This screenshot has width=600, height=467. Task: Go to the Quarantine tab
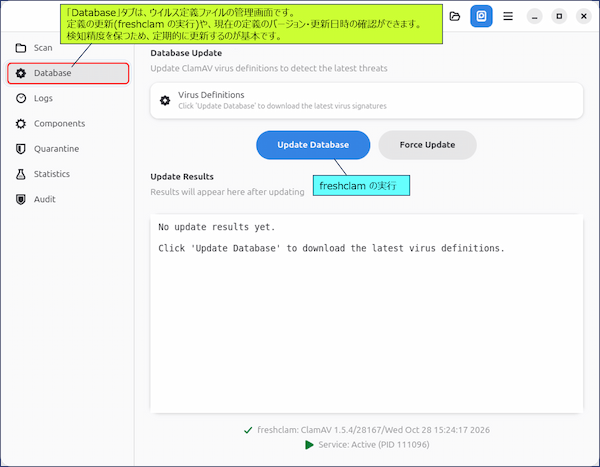click(68, 149)
